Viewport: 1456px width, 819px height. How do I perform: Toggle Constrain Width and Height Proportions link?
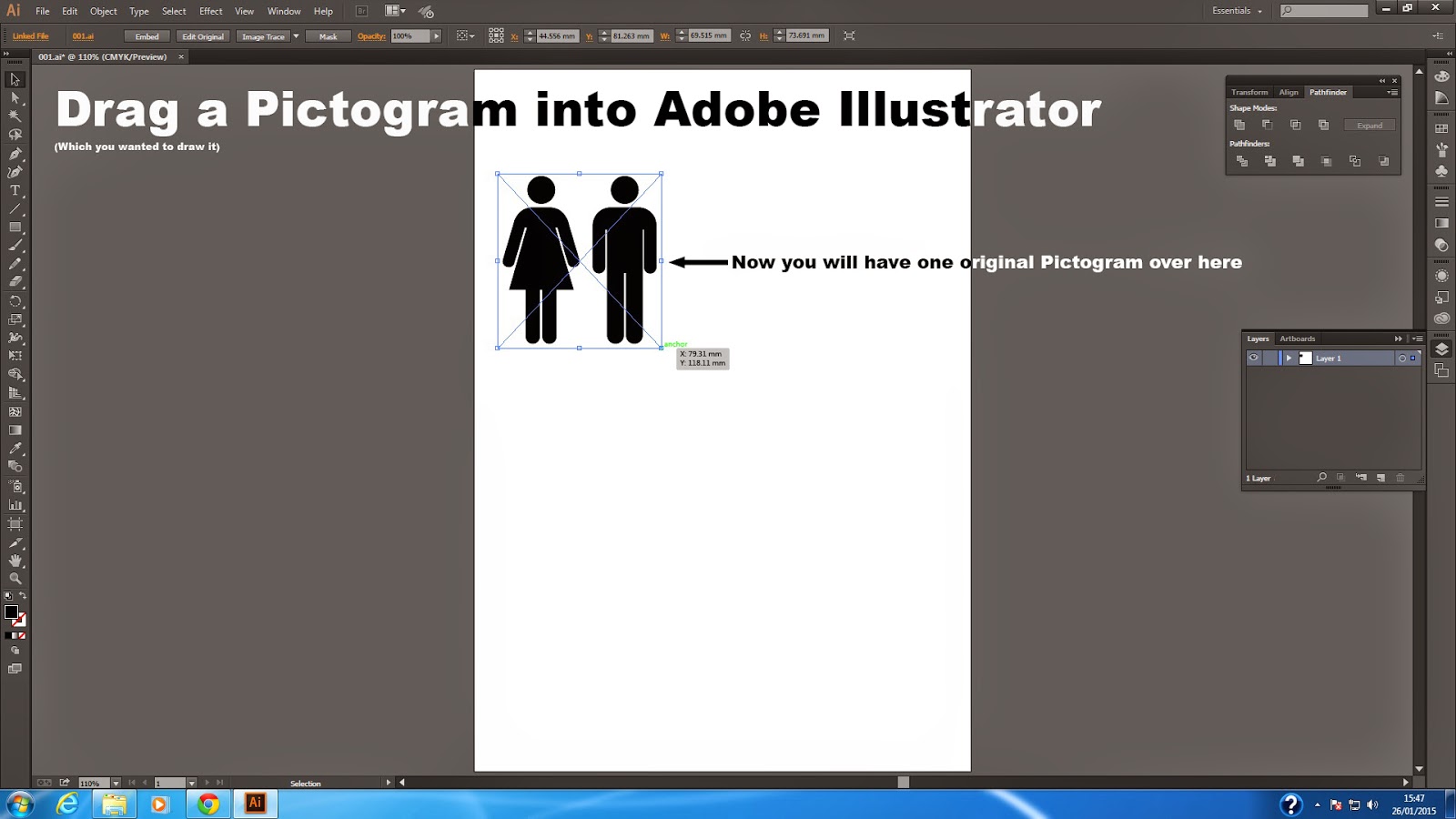745,35
